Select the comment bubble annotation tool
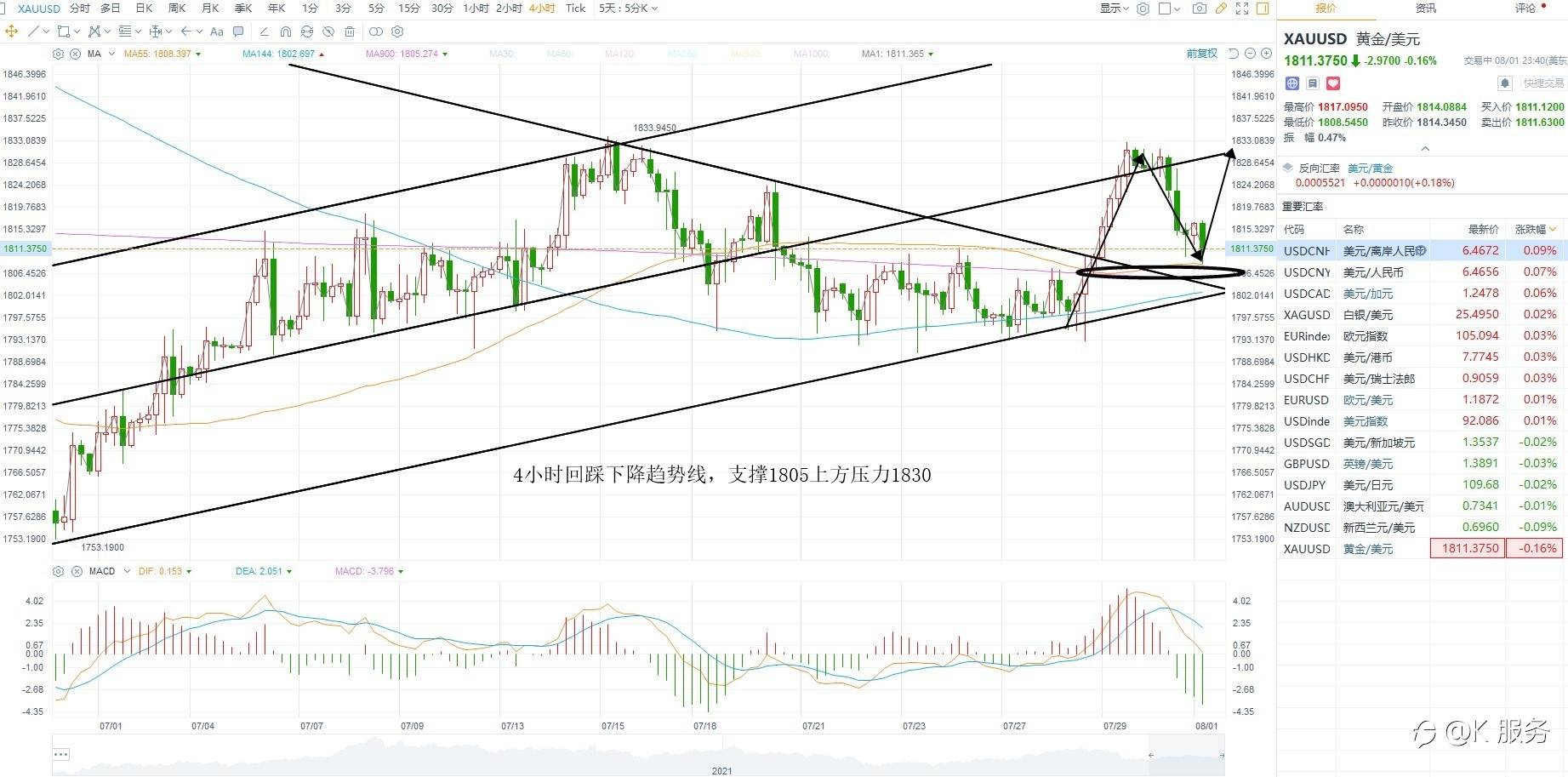 238,31
